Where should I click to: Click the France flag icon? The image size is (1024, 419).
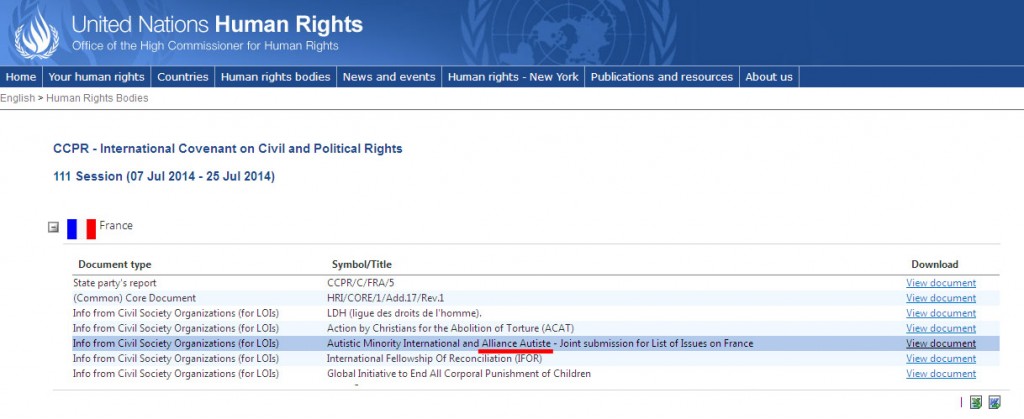[x=81, y=227]
